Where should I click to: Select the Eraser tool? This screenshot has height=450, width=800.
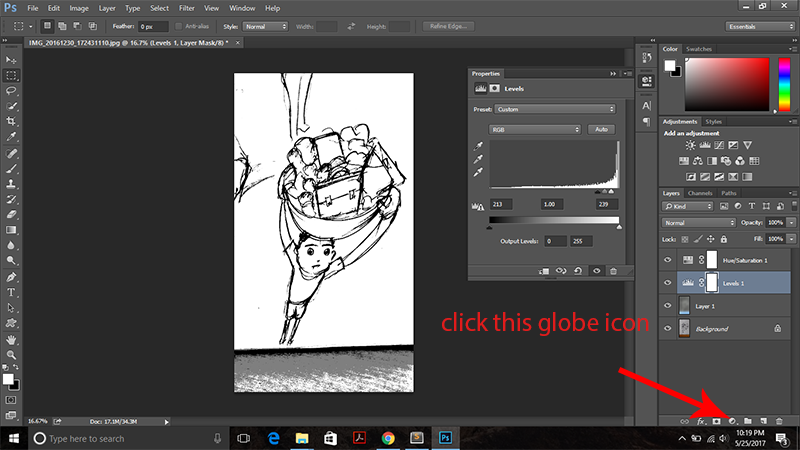click(11, 215)
